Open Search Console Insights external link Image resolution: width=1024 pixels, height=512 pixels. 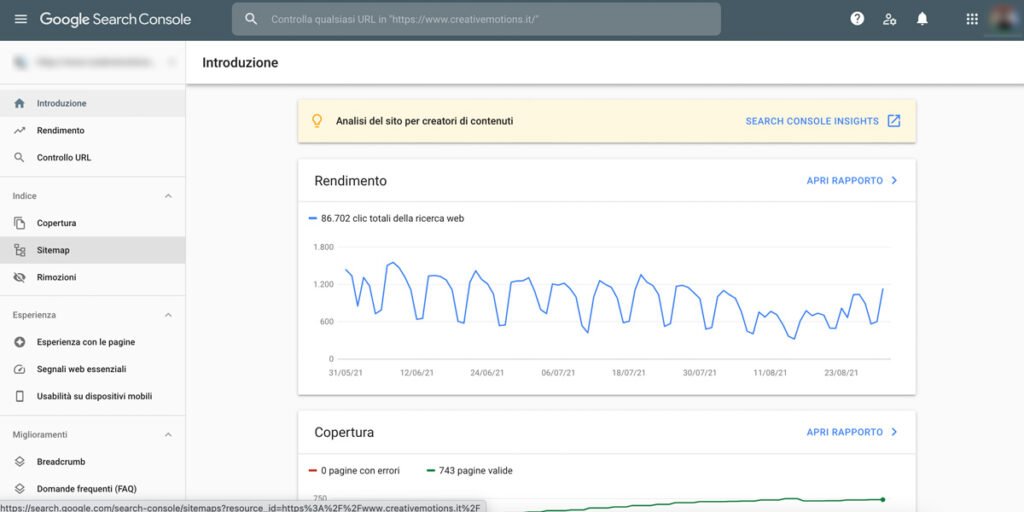pos(823,121)
